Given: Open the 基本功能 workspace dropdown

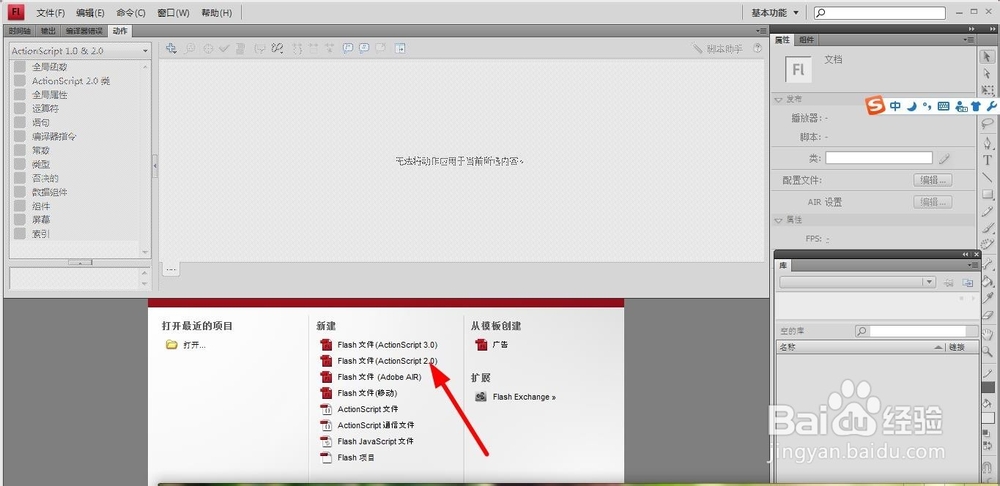Looking at the screenshot, I should [775, 13].
